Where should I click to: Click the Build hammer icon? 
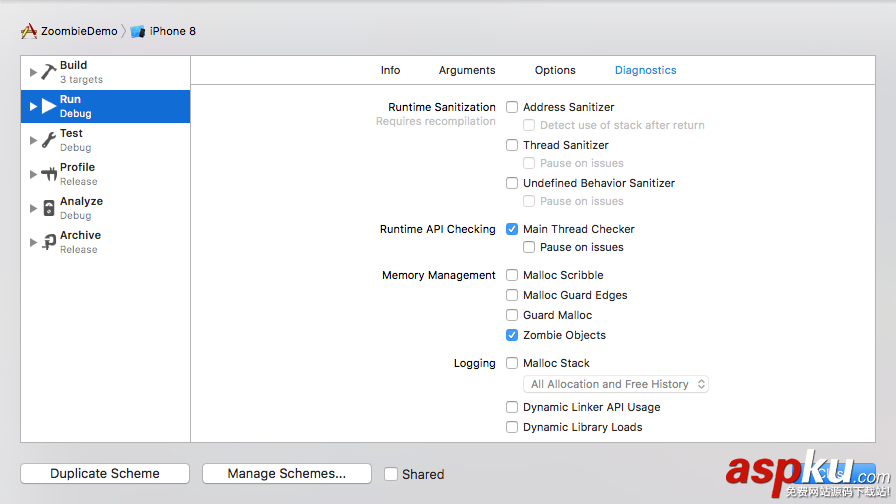(49, 72)
